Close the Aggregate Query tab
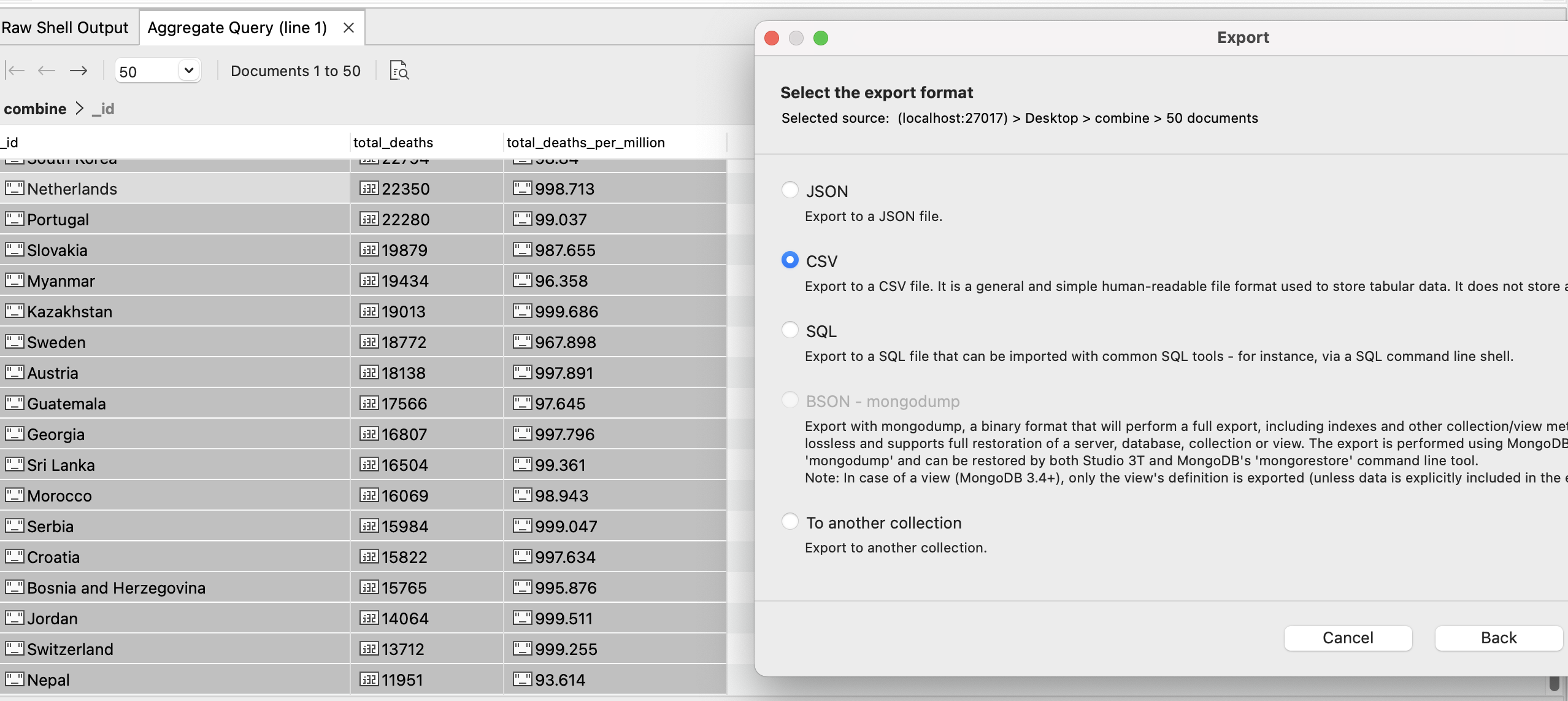 click(x=348, y=28)
